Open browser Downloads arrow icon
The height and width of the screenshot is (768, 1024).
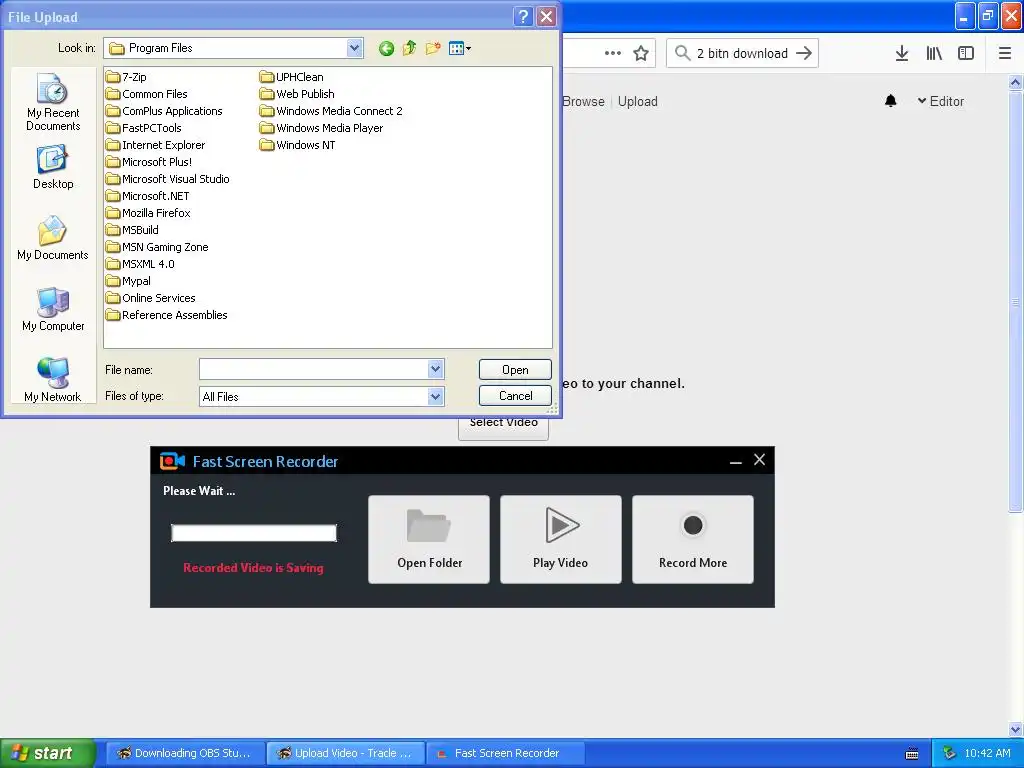[x=902, y=54]
